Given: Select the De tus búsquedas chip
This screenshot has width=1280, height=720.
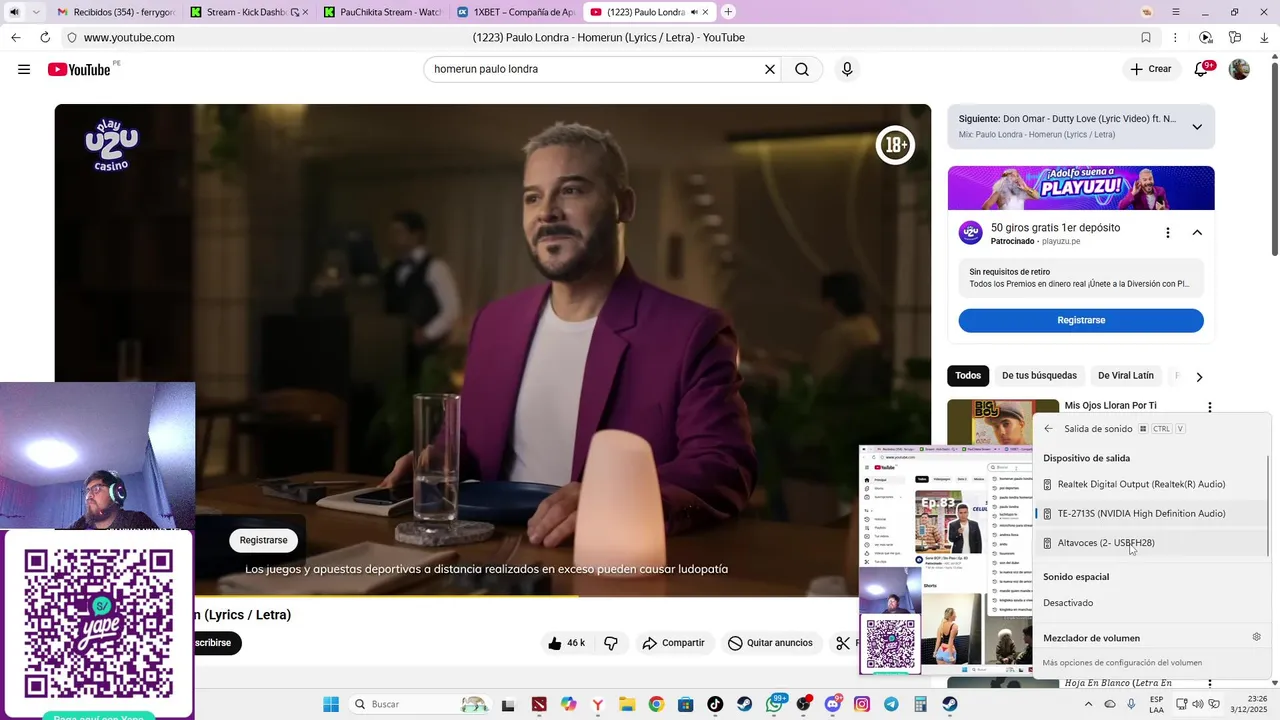Looking at the screenshot, I should (x=1039, y=376).
